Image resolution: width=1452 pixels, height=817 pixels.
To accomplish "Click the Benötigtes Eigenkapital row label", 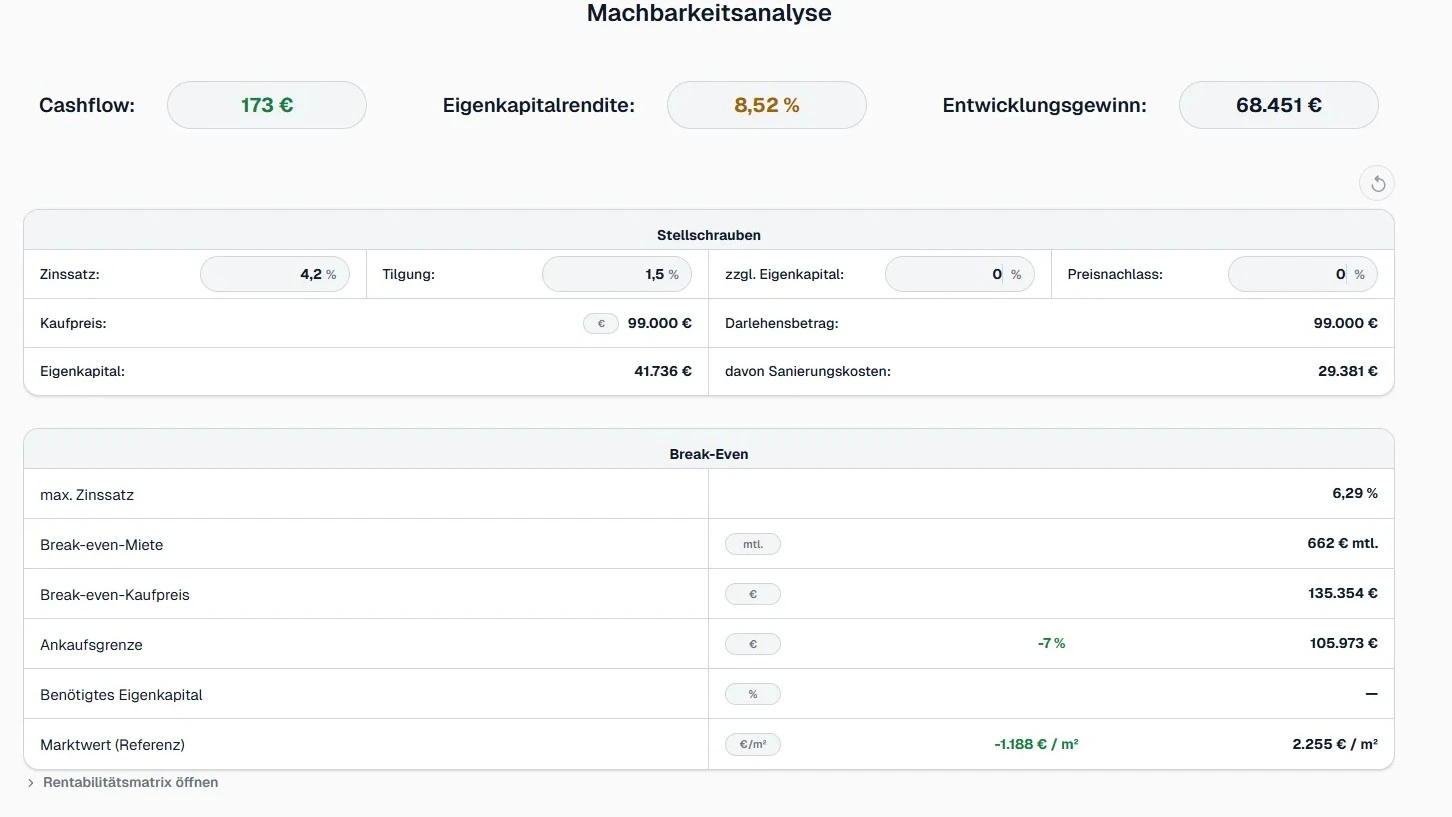I will pos(121,695).
